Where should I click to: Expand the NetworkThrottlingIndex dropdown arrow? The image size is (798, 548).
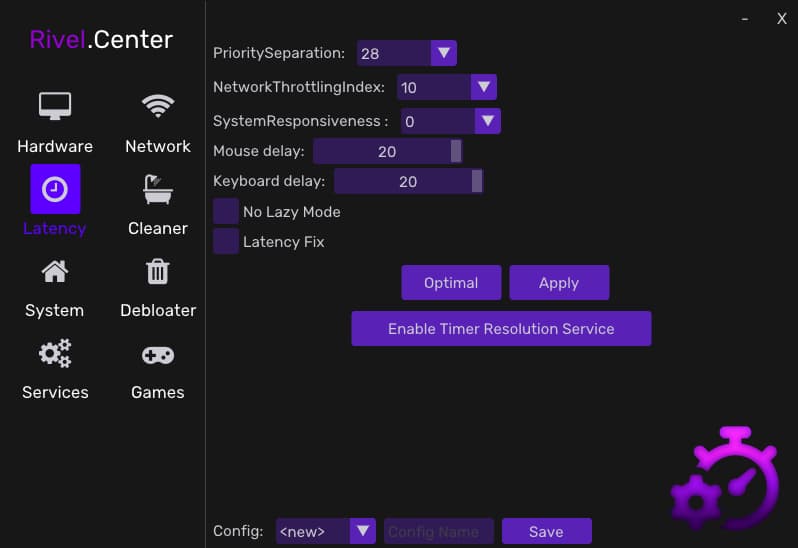[x=483, y=87]
